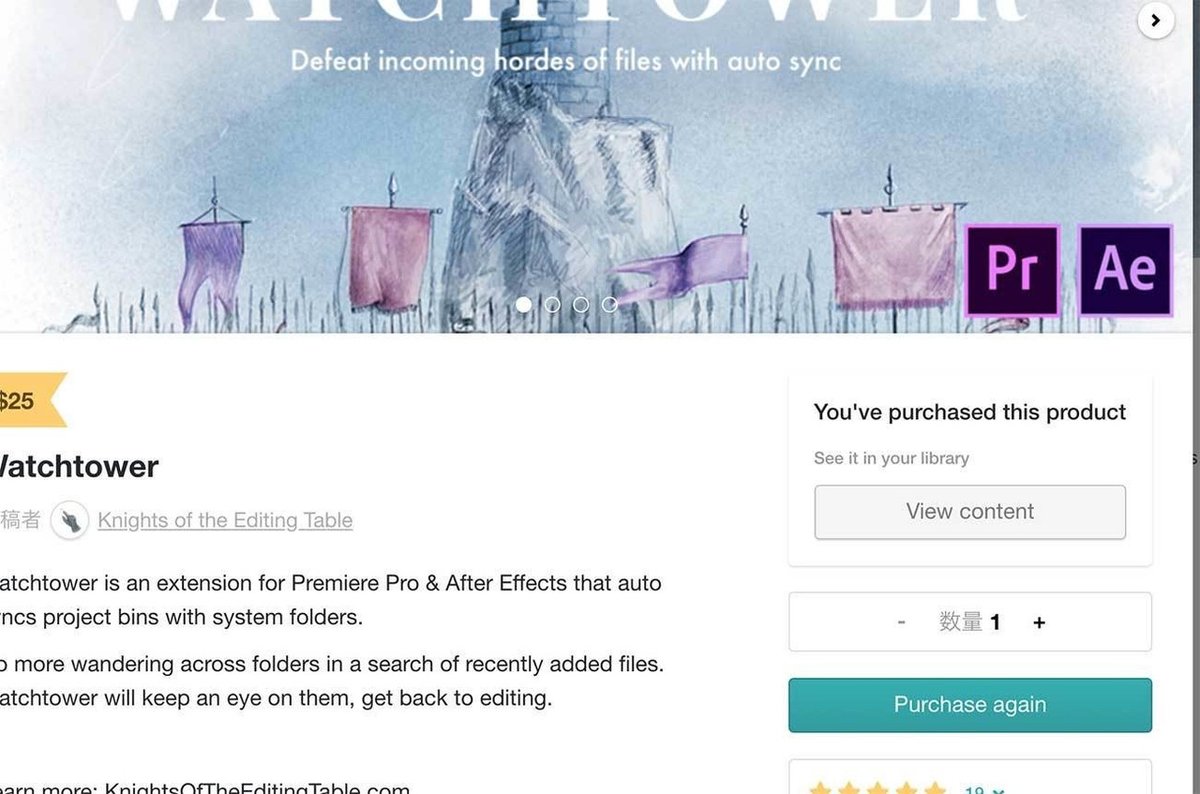Open Knights of the Editing Table author link
The height and width of the screenshot is (794, 1200).
[x=225, y=520]
